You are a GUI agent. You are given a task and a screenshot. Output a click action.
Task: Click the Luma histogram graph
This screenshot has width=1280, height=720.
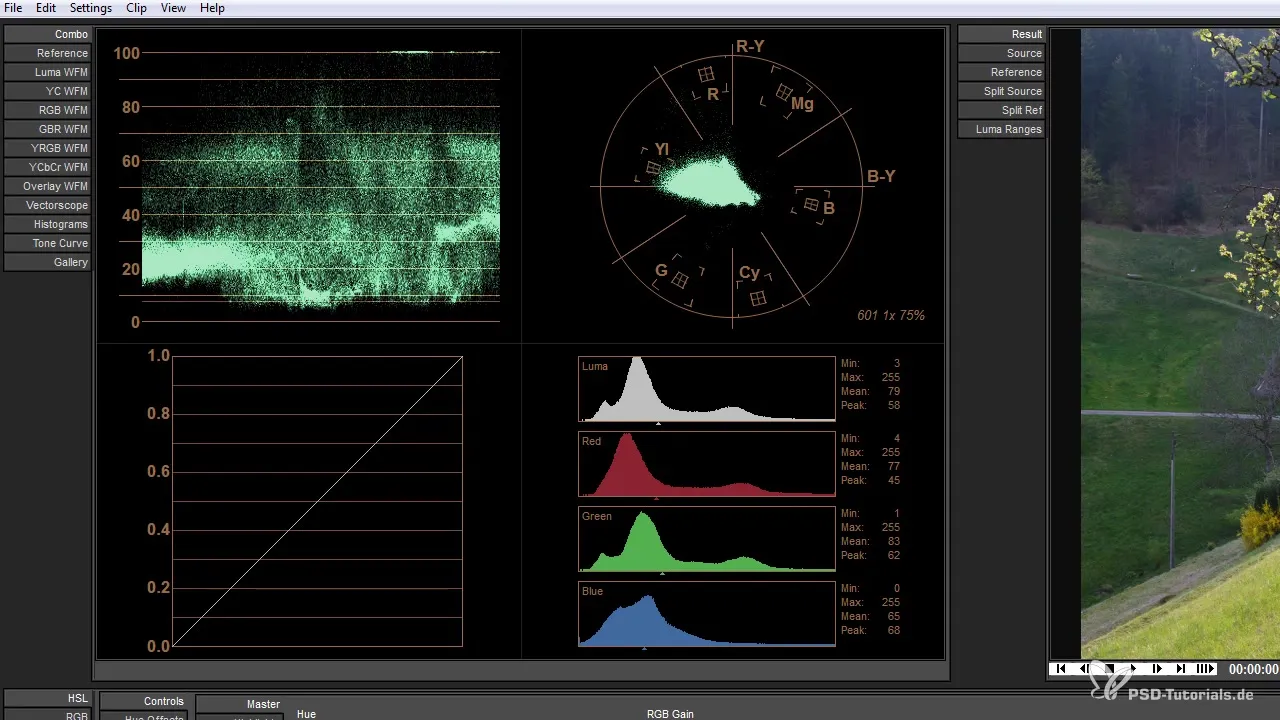[706, 389]
